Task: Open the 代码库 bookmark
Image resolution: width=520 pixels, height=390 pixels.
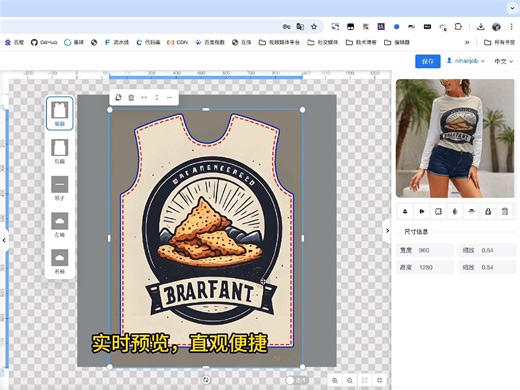Action: pyautogui.click(x=148, y=42)
